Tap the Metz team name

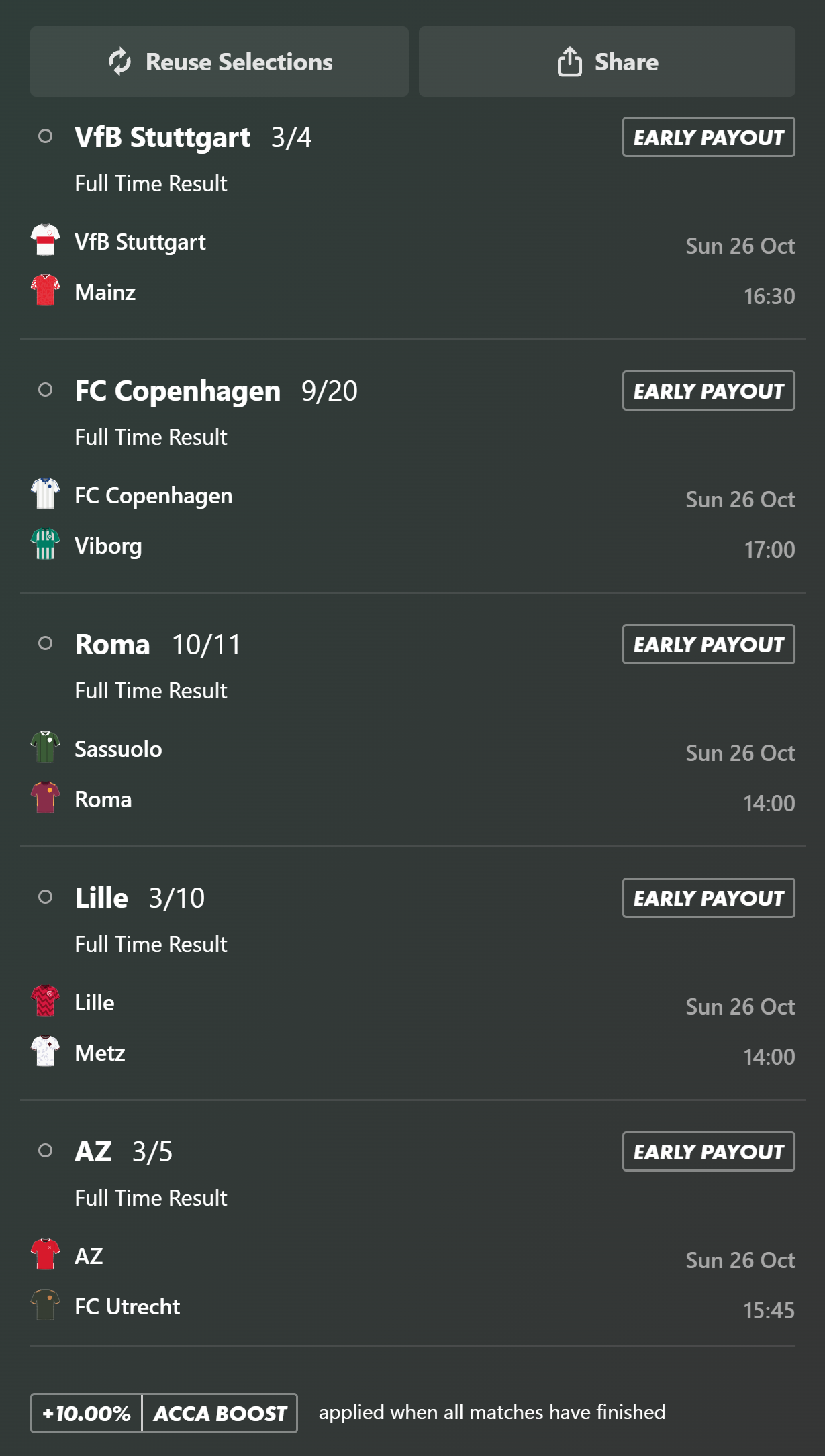[x=100, y=1053]
